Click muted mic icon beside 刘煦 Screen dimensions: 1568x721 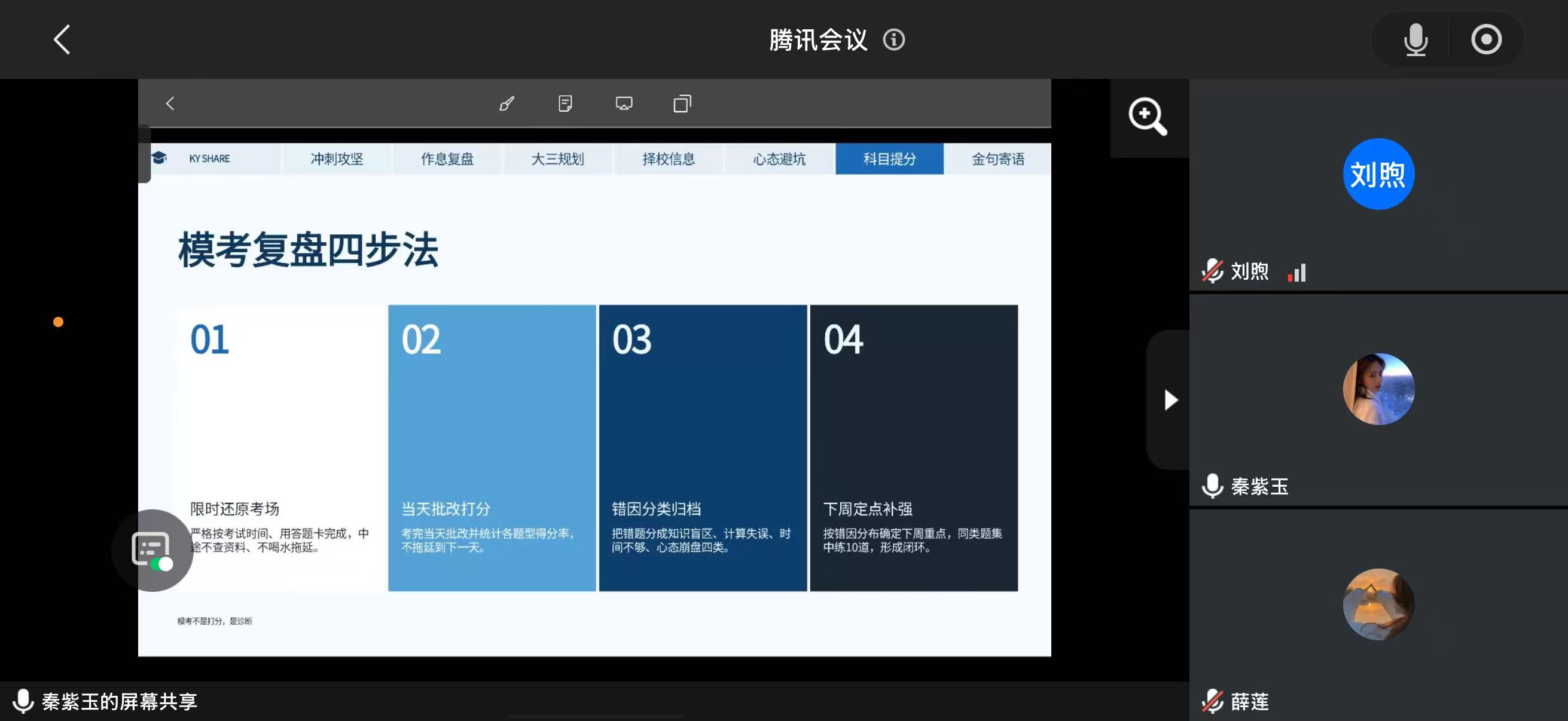[x=1213, y=271]
